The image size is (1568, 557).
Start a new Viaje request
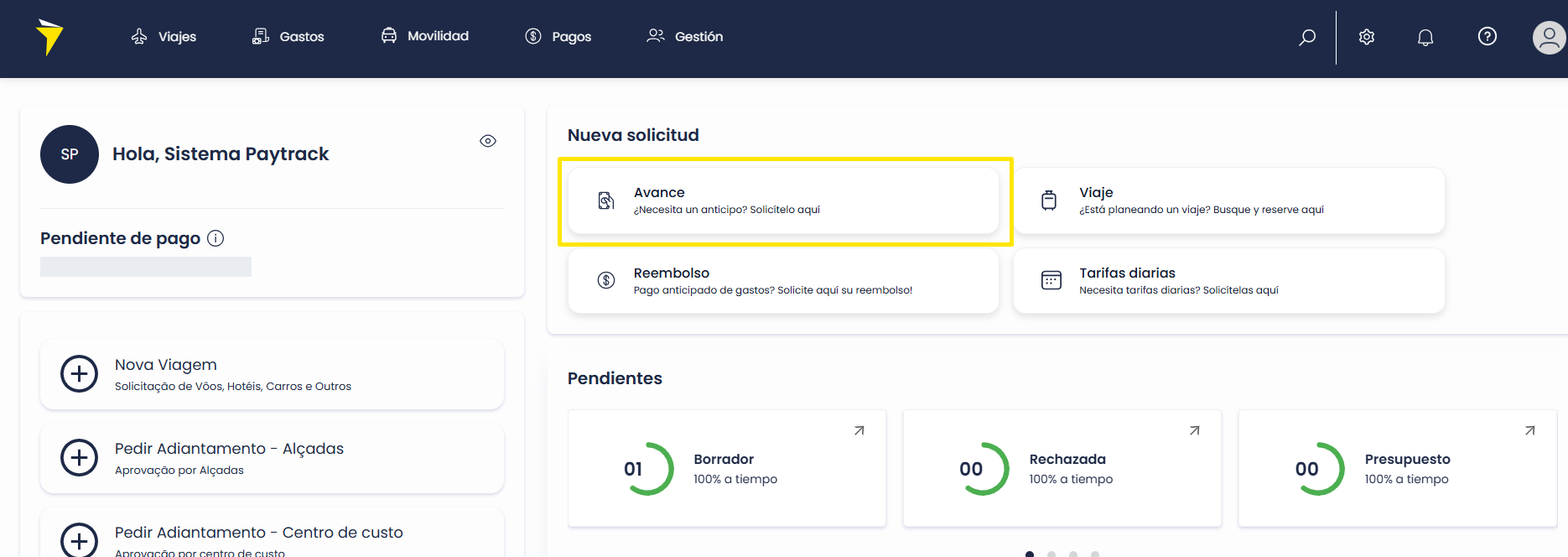click(x=1229, y=200)
